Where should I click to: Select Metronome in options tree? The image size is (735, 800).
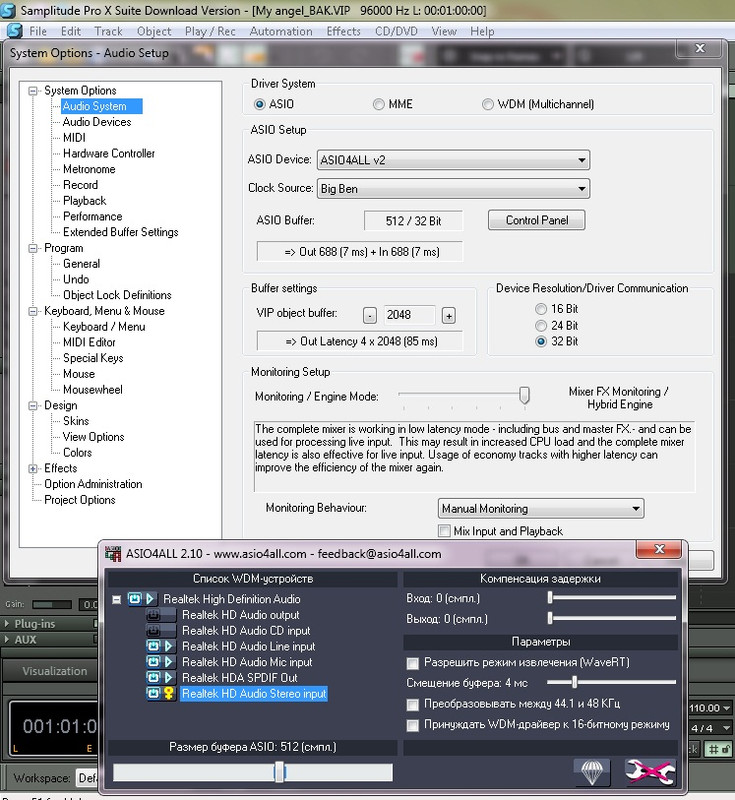[x=89, y=169]
